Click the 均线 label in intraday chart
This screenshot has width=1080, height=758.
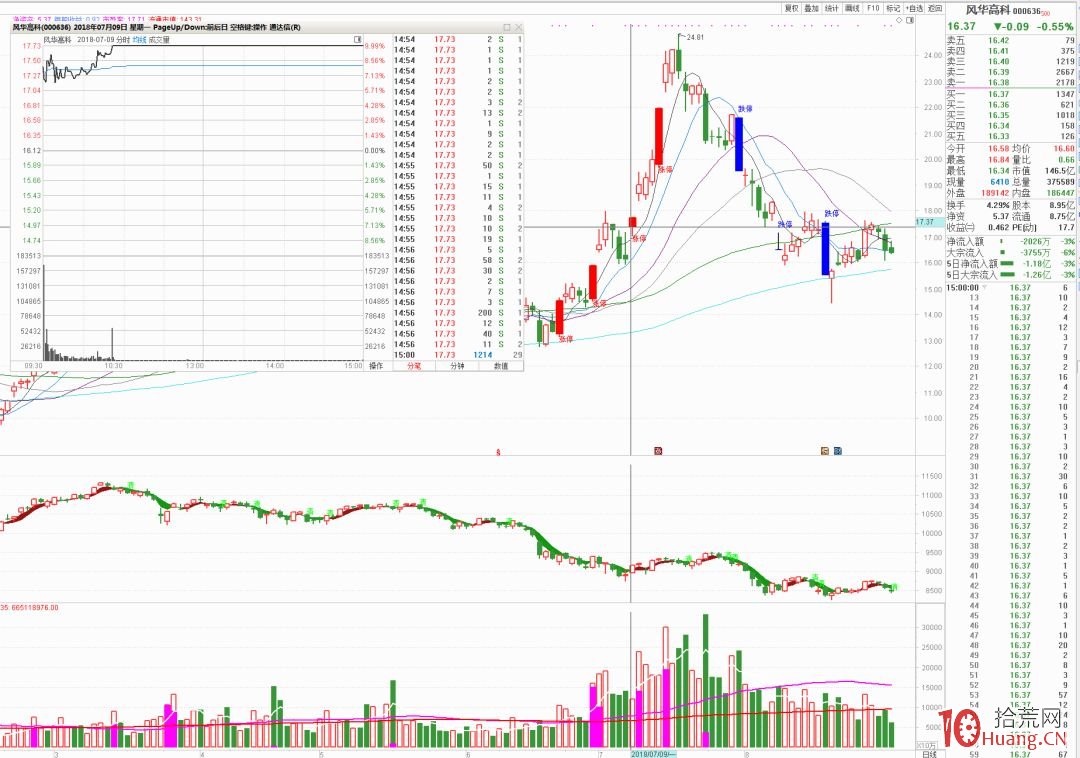click(139, 40)
